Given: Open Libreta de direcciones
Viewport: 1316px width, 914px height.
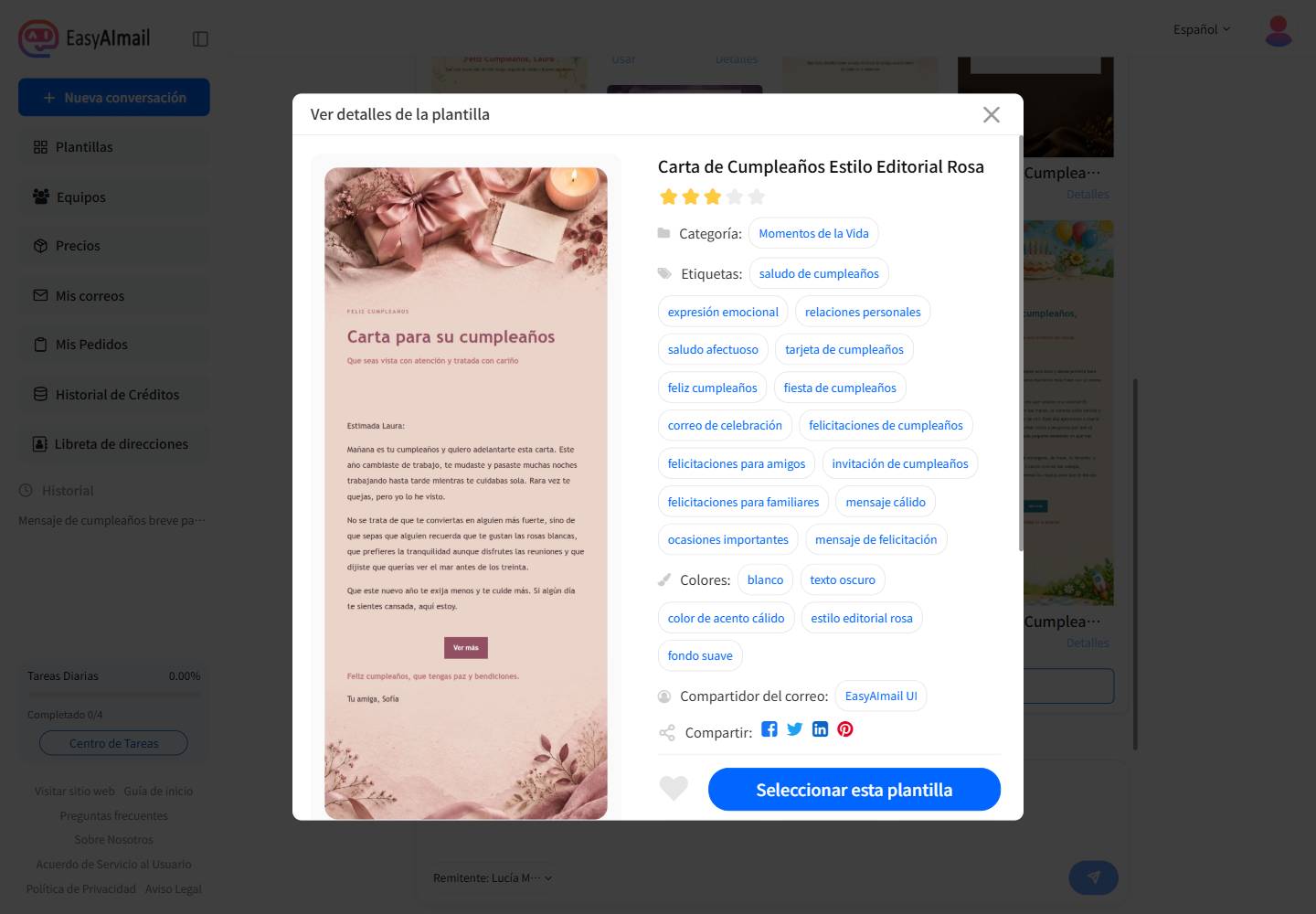Looking at the screenshot, I should pyautogui.click(x=114, y=443).
